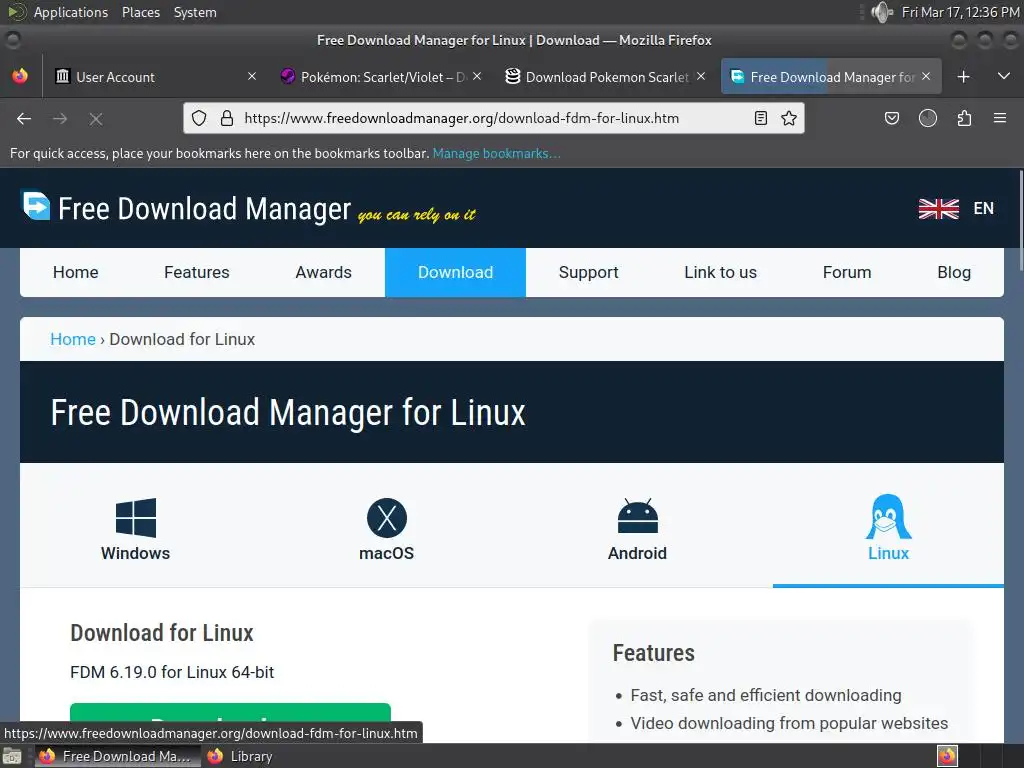This screenshot has width=1024, height=768.
Task: Click Firefox icon in bottom-right tray
Action: (x=947, y=756)
